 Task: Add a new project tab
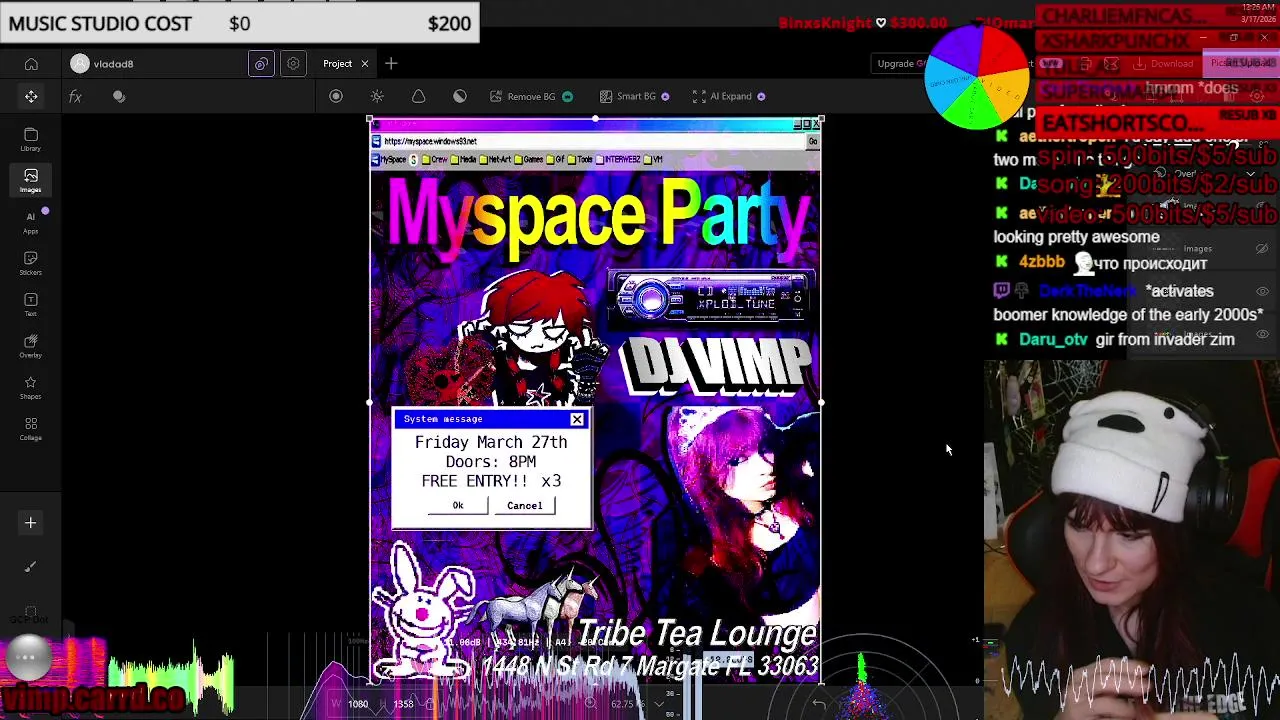pyautogui.click(x=391, y=64)
